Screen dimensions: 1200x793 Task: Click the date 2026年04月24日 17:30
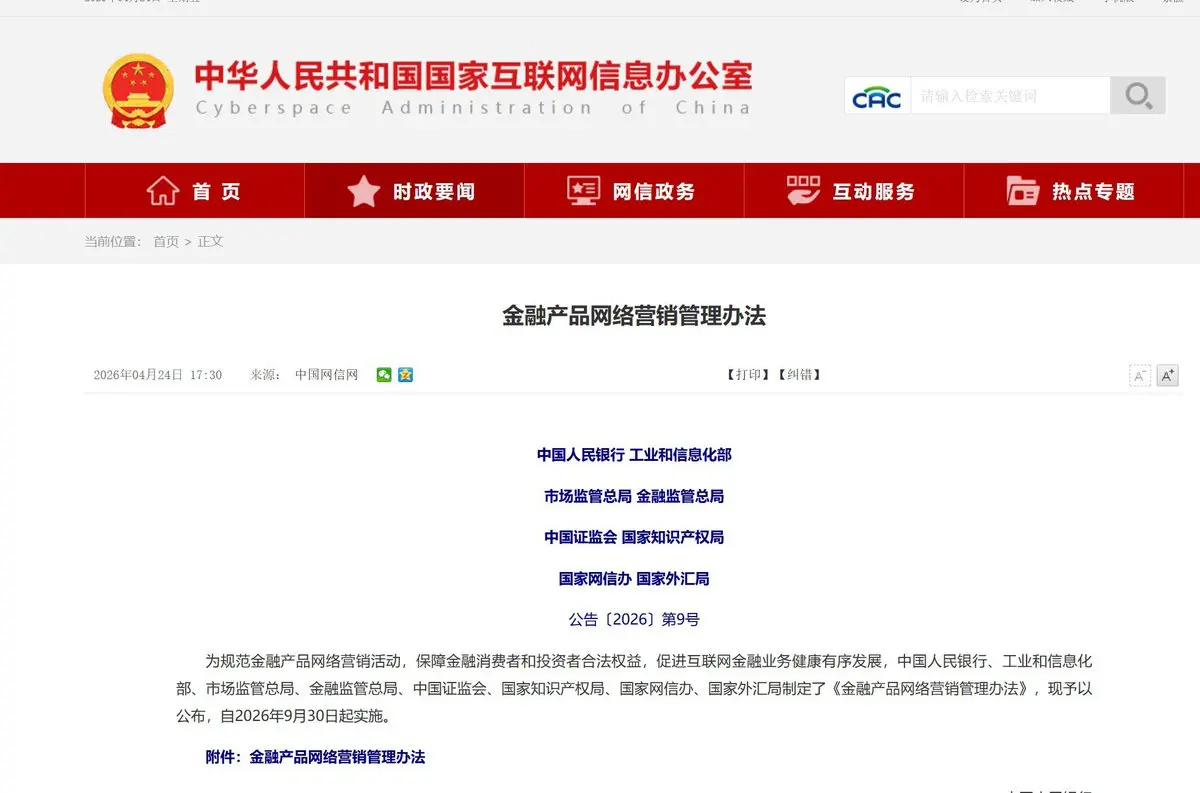point(158,375)
